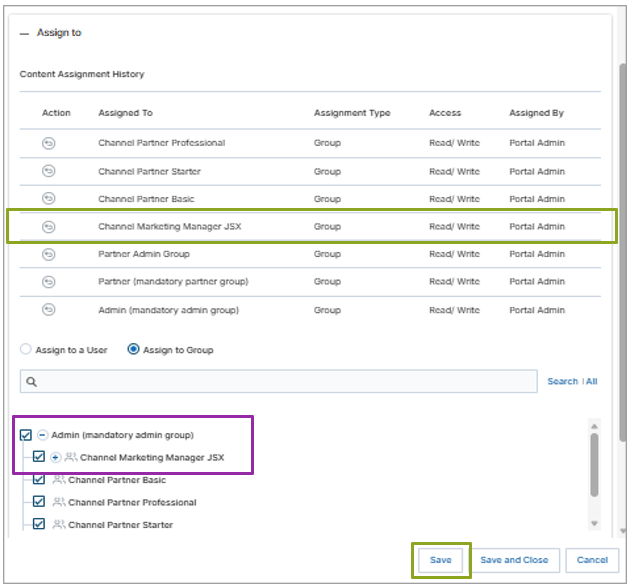Screen dimensions: 628x587
Task: Click Channel Partner Basic in history table
Action: [146, 199]
